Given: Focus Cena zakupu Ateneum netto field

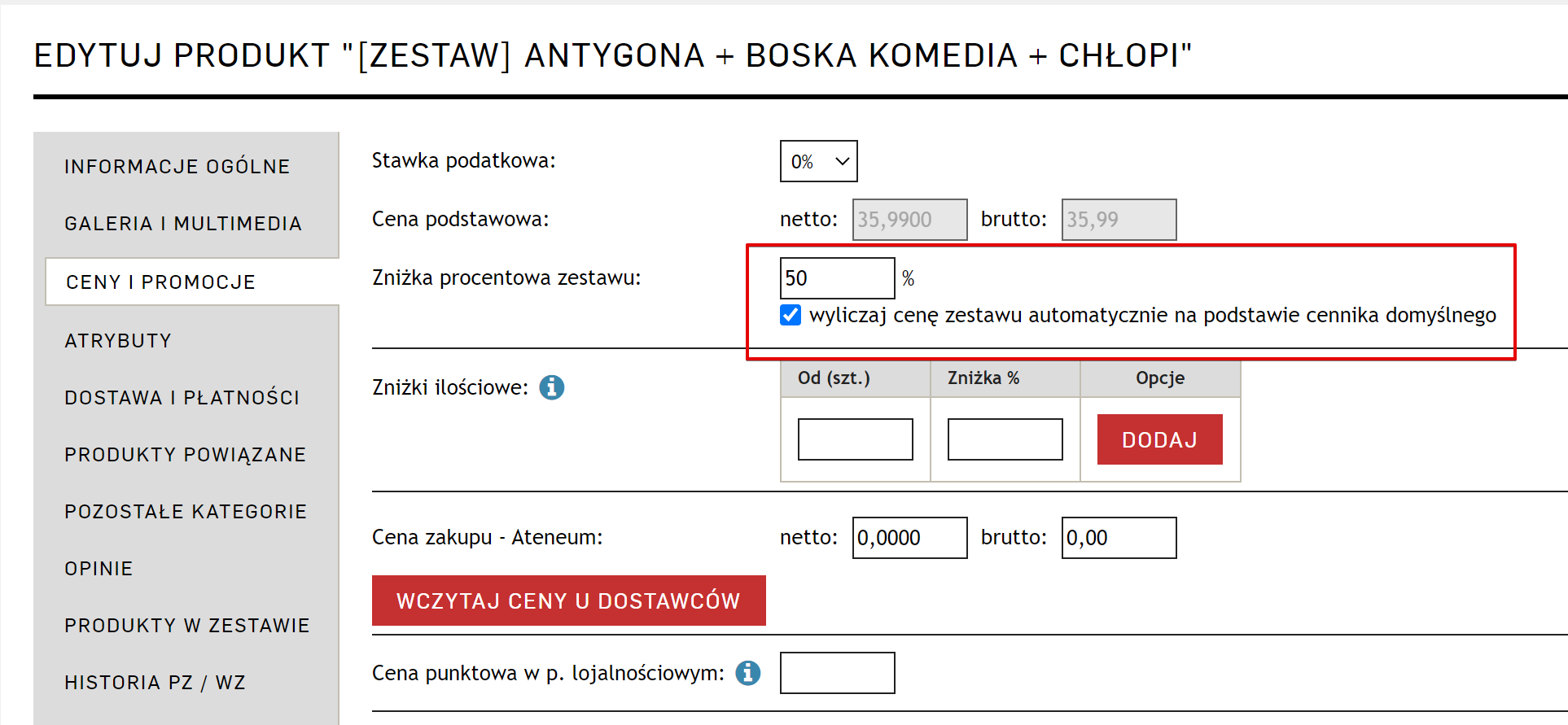Looking at the screenshot, I should [909, 538].
